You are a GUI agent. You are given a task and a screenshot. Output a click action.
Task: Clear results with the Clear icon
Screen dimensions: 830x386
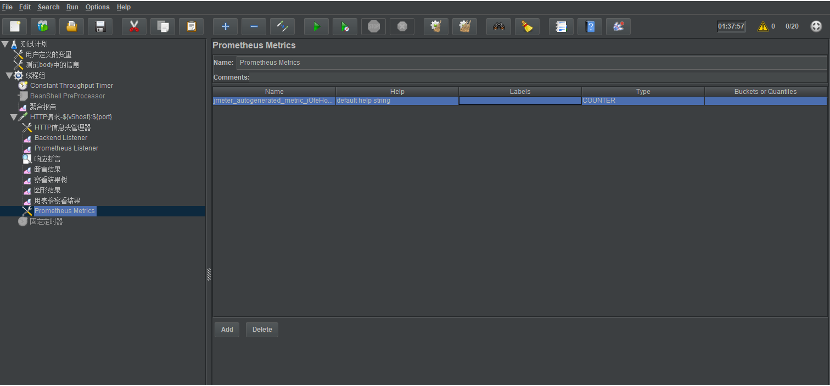point(436,26)
